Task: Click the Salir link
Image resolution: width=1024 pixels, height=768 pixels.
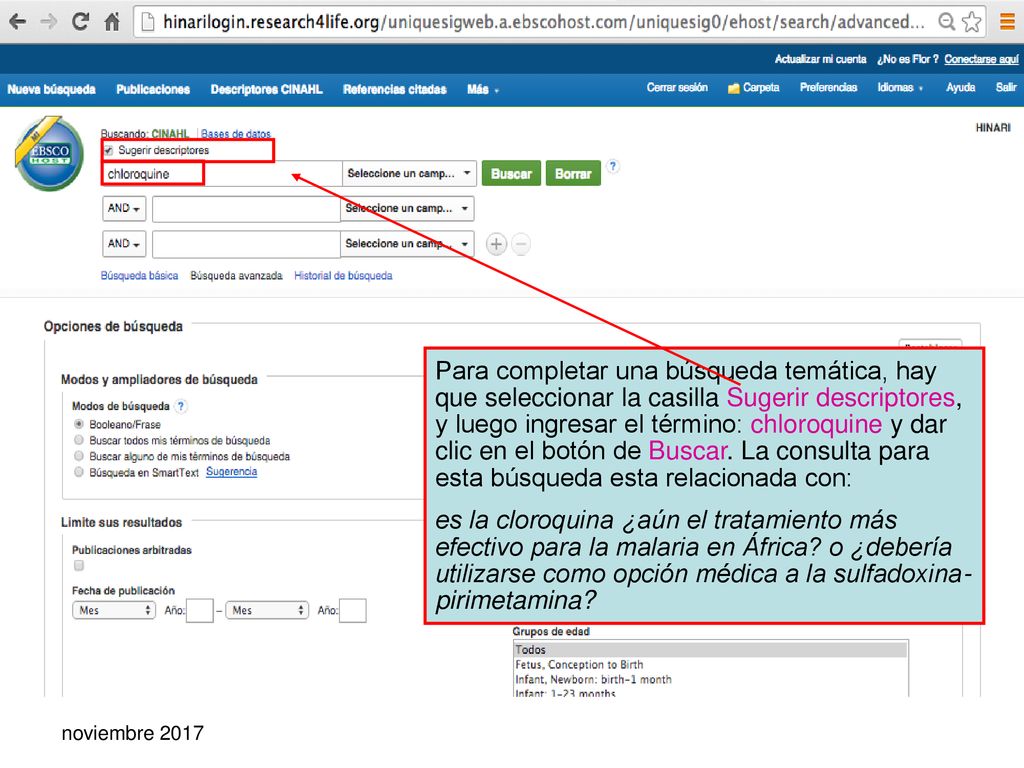Action: [x=1006, y=88]
